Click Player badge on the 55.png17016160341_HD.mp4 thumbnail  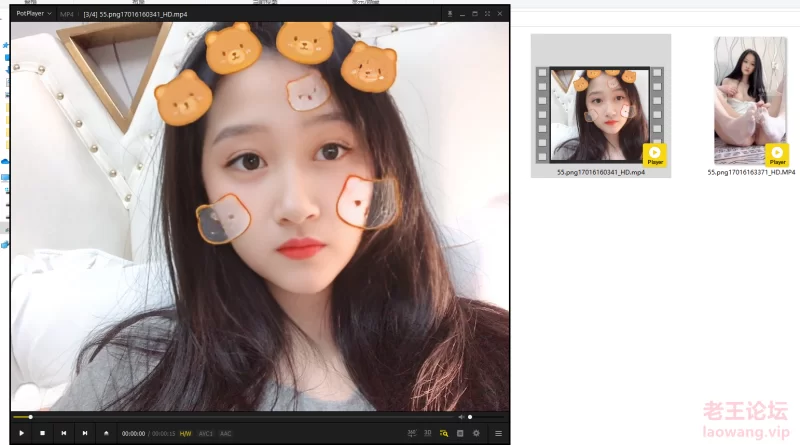click(x=655, y=155)
